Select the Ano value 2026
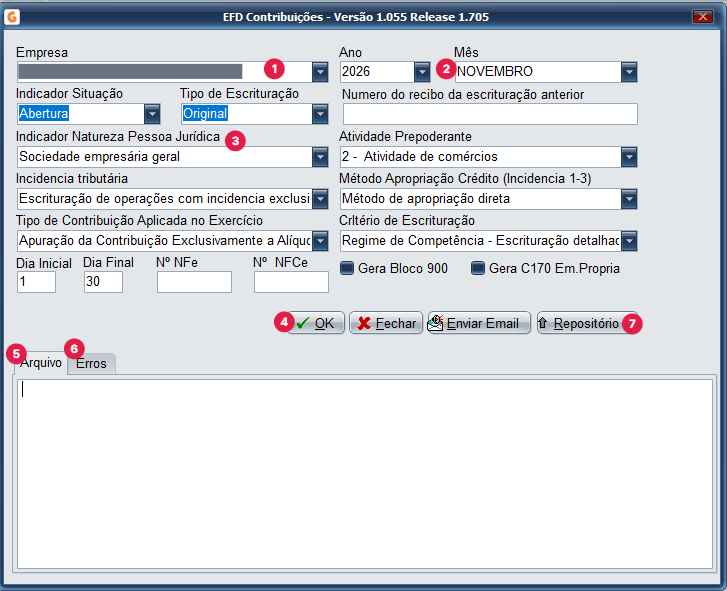This screenshot has width=727, height=591. [356, 71]
